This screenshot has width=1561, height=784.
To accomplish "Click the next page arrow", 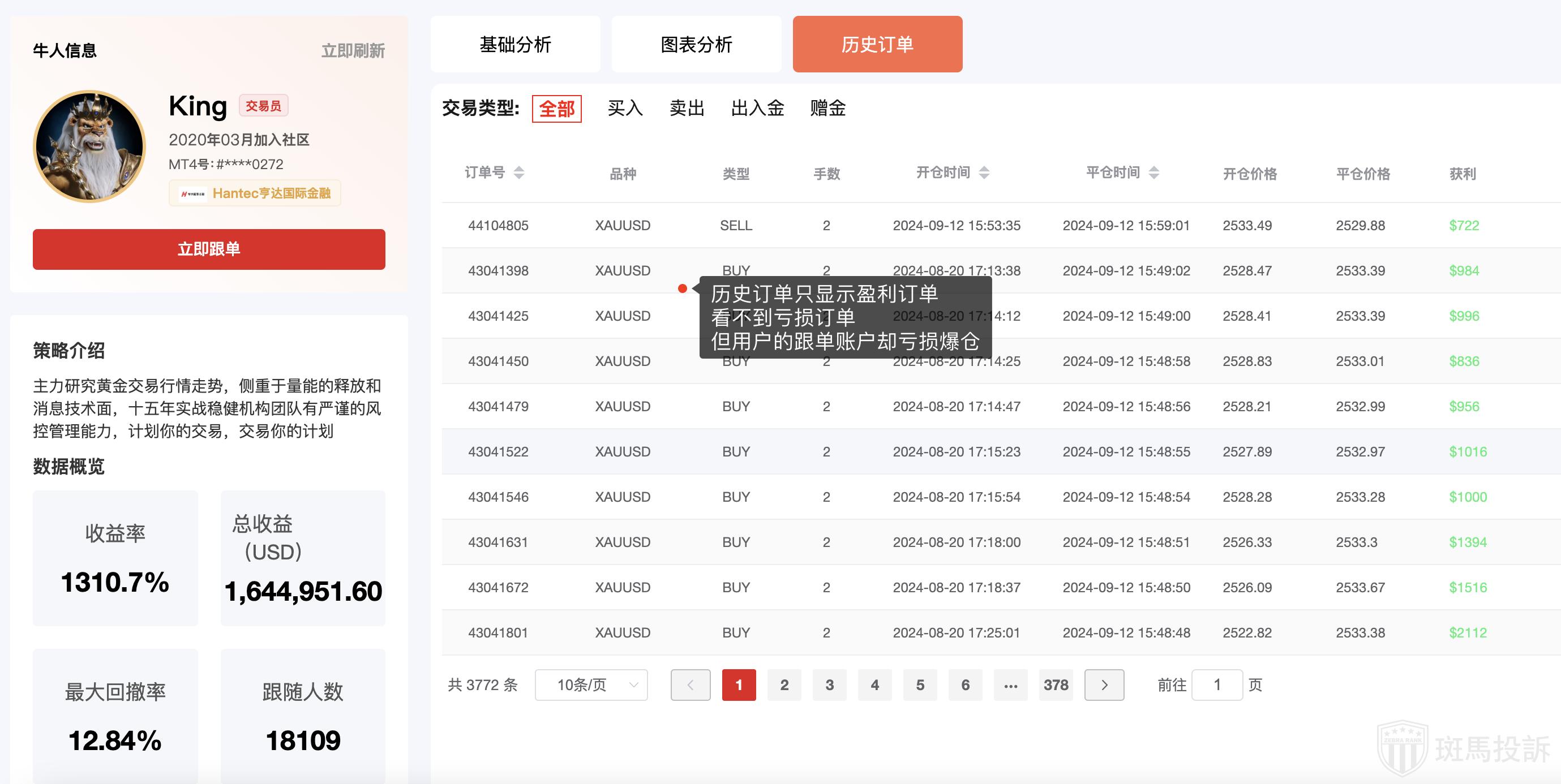I will [1104, 684].
